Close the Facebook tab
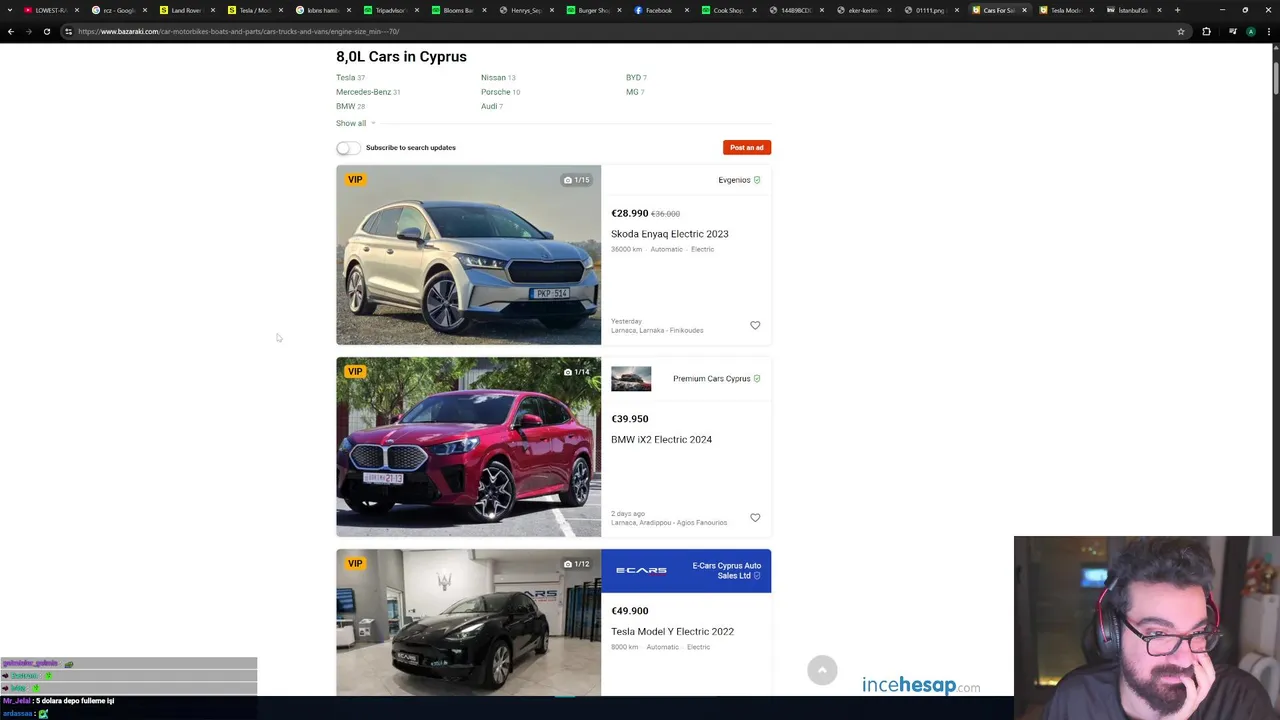Image resolution: width=1280 pixels, height=720 pixels. 688,10
